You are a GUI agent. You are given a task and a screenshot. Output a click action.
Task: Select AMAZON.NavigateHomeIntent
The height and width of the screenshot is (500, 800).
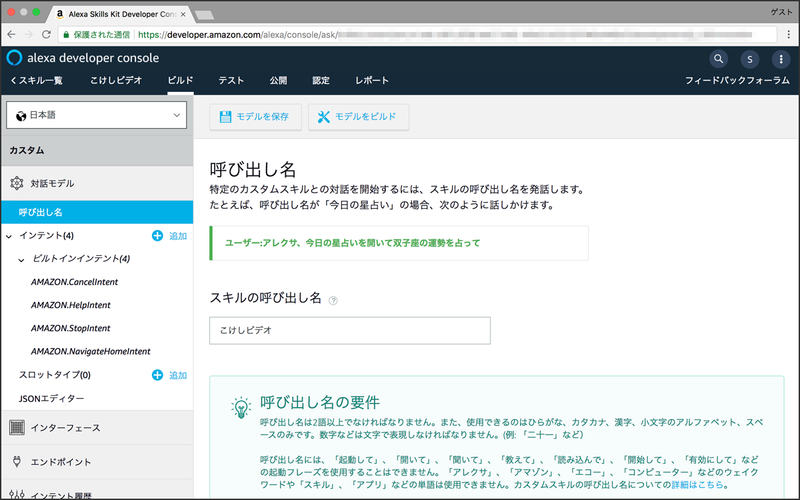tap(91, 352)
